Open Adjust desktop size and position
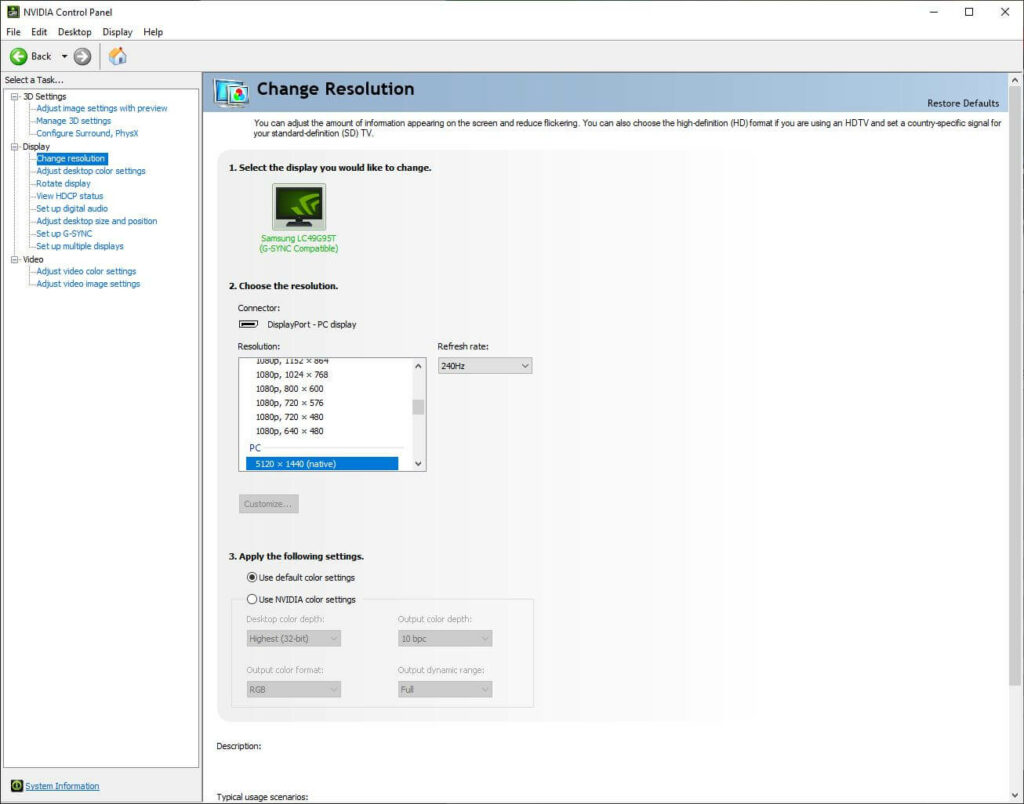The width and height of the screenshot is (1024, 804). coord(97,221)
